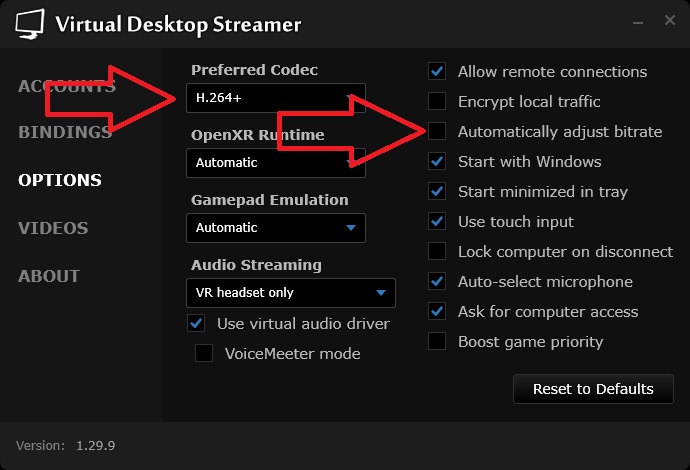Viewport: 690px width, 470px height.
Task: Toggle Use touch input checkbox
Action: tap(437, 221)
